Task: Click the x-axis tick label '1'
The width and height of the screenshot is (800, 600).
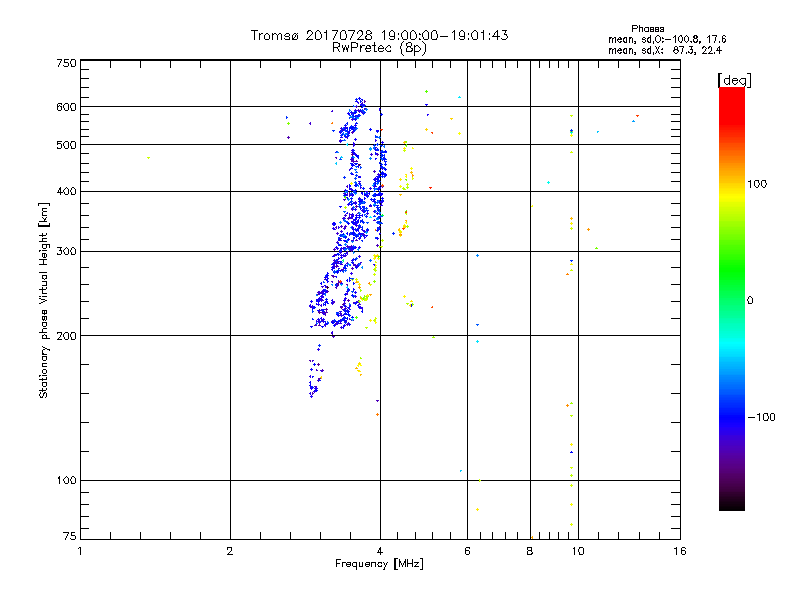Action: click(80, 551)
